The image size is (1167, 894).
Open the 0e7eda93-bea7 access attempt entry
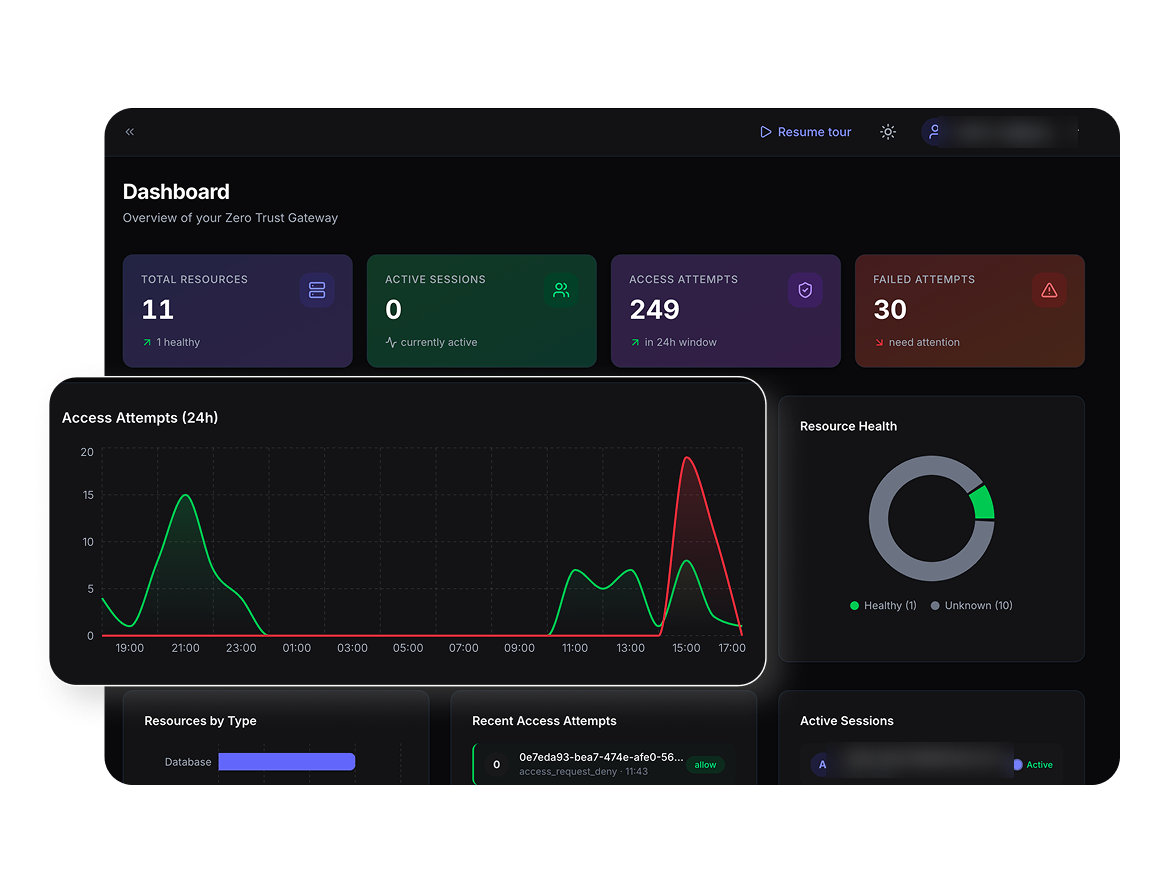click(x=604, y=764)
